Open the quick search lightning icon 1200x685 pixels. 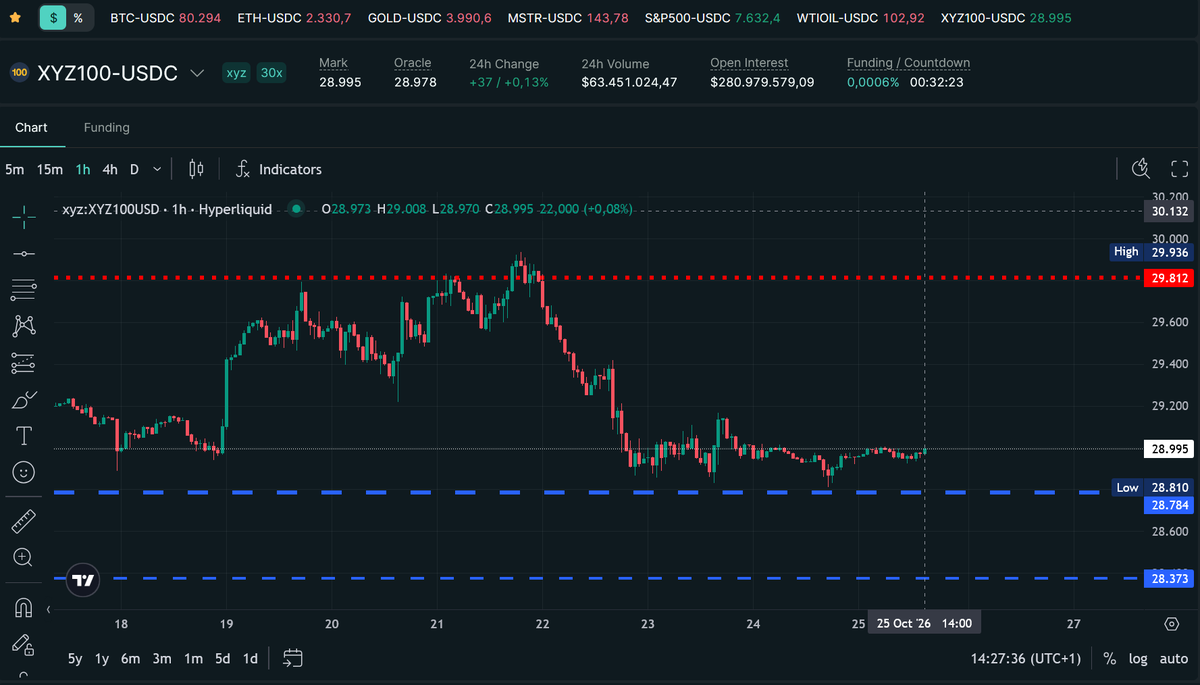tap(1141, 168)
